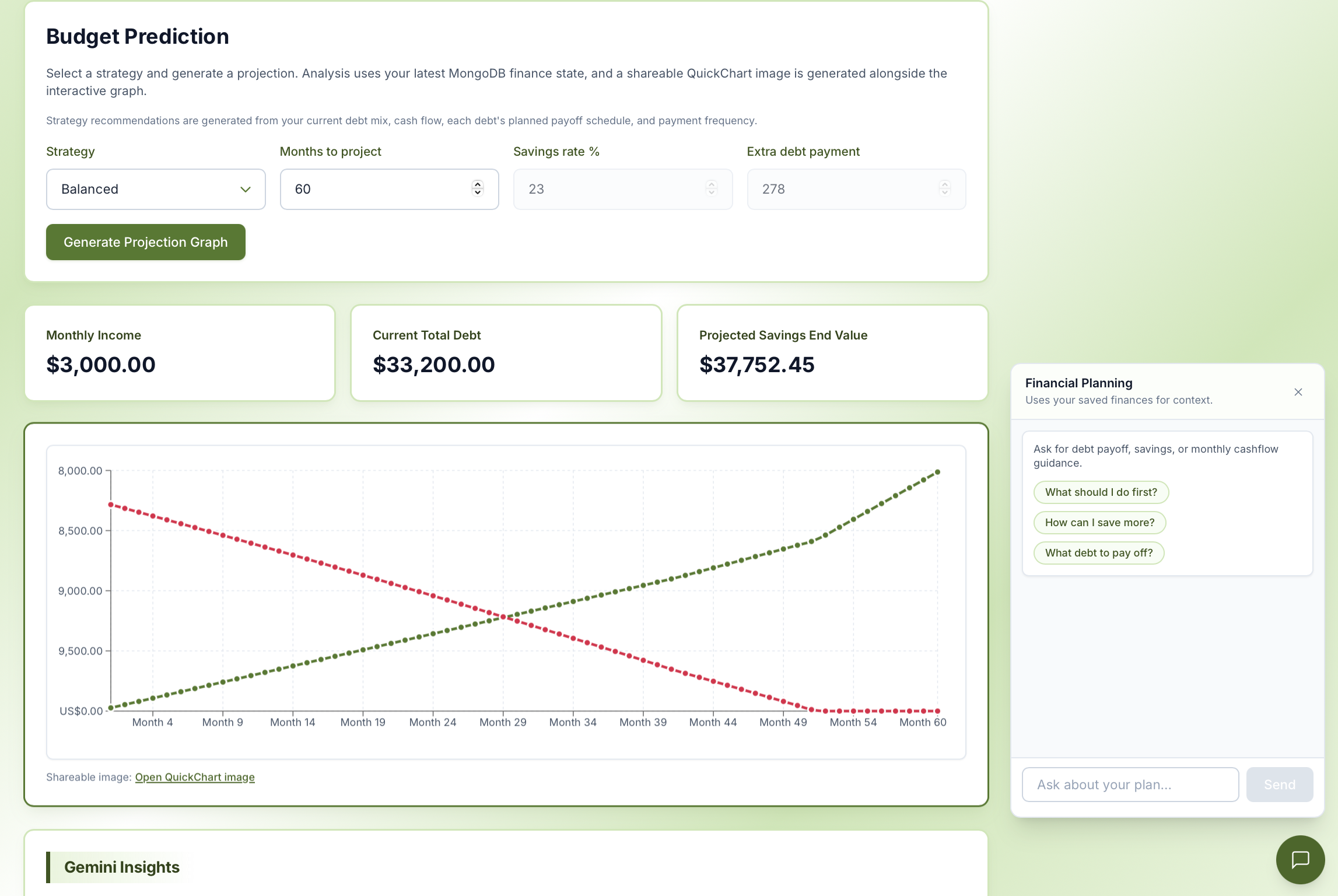Screen dimensions: 1338x896
Task: Click the Savings rate % field
Action: pyautogui.click(x=622, y=189)
